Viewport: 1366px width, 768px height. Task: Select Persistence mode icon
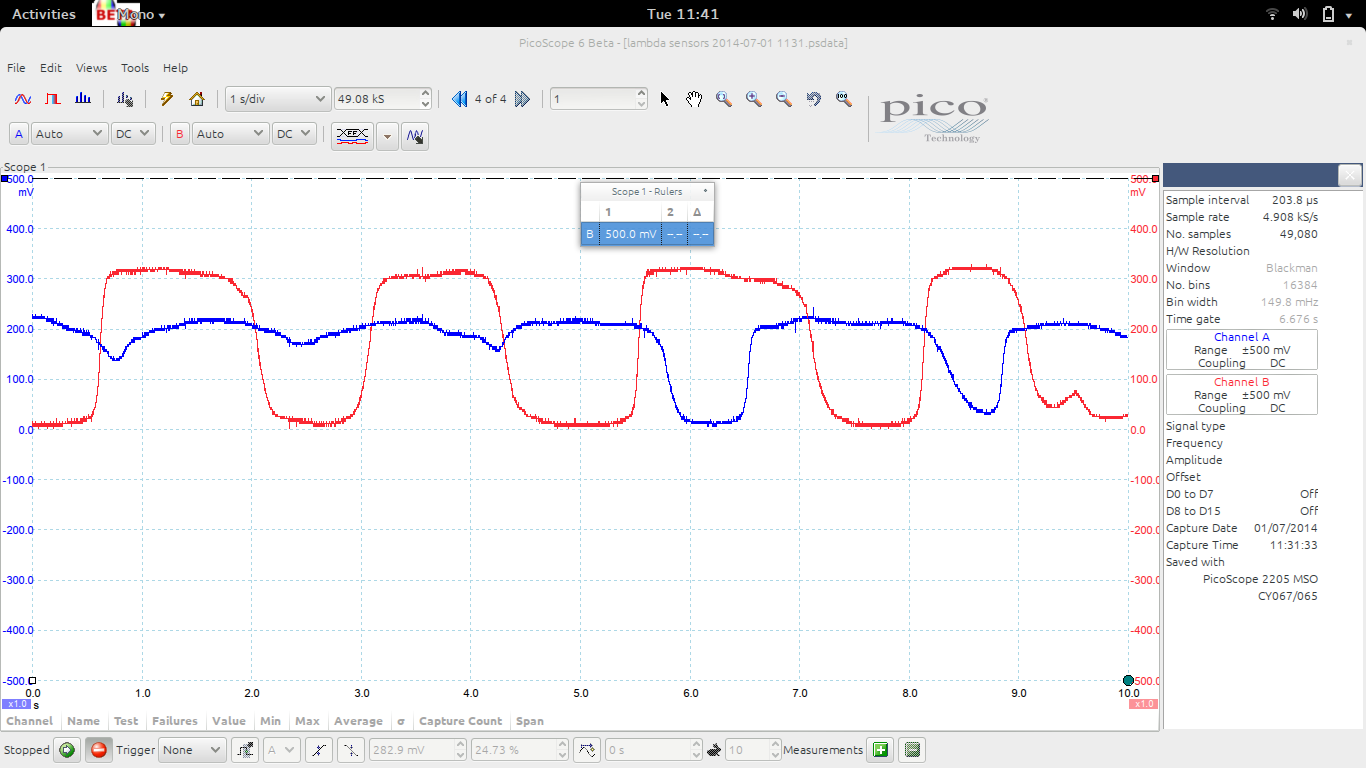point(53,99)
